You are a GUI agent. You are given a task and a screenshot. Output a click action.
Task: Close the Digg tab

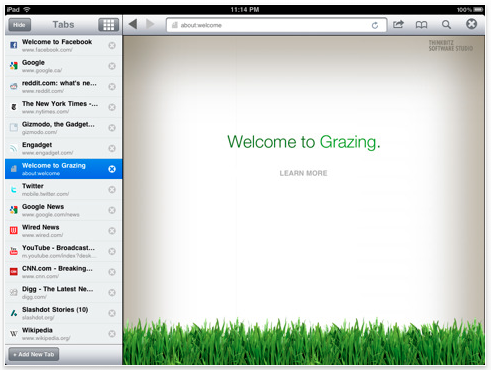click(112, 292)
